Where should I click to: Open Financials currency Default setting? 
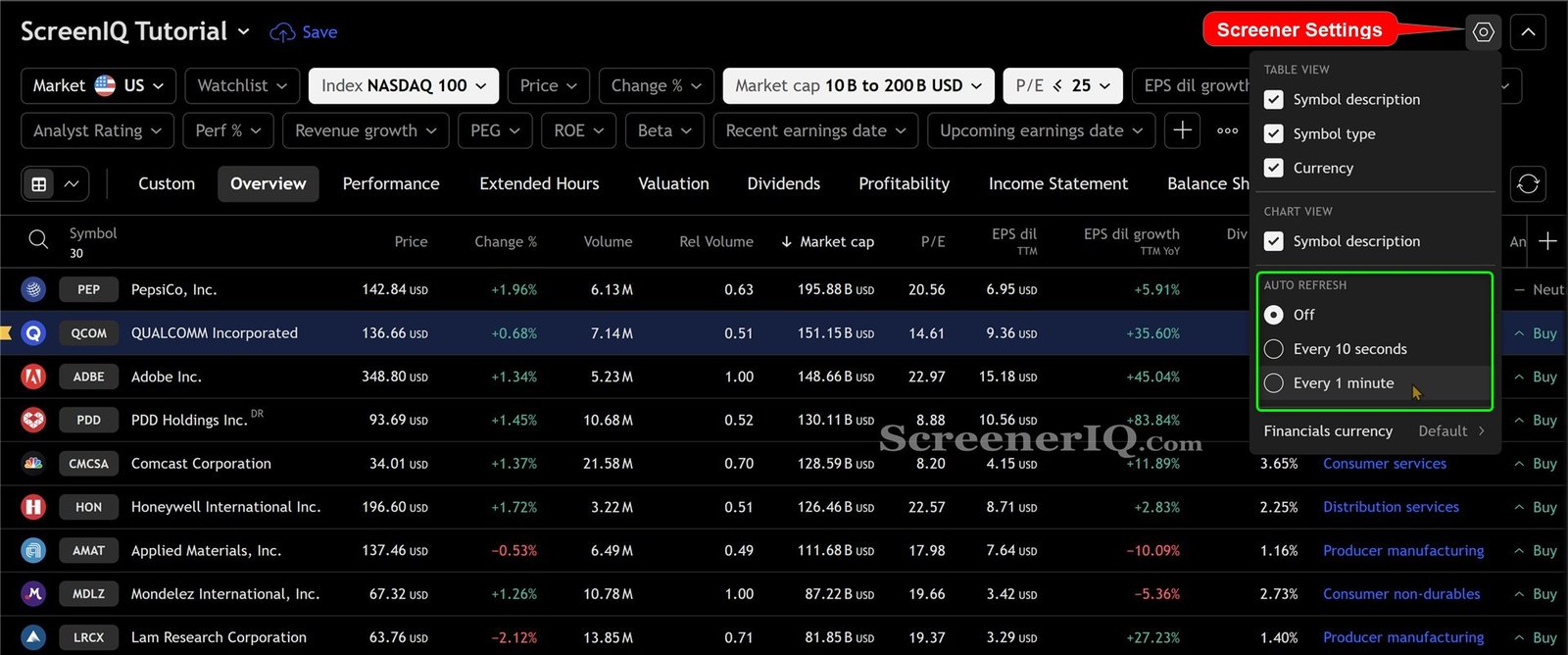(1374, 431)
